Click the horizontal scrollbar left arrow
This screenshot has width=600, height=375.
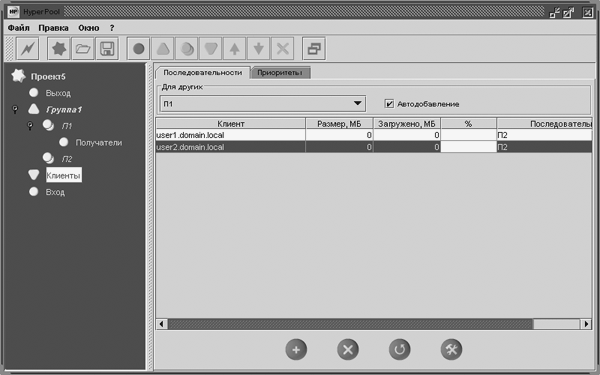coord(161,324)
